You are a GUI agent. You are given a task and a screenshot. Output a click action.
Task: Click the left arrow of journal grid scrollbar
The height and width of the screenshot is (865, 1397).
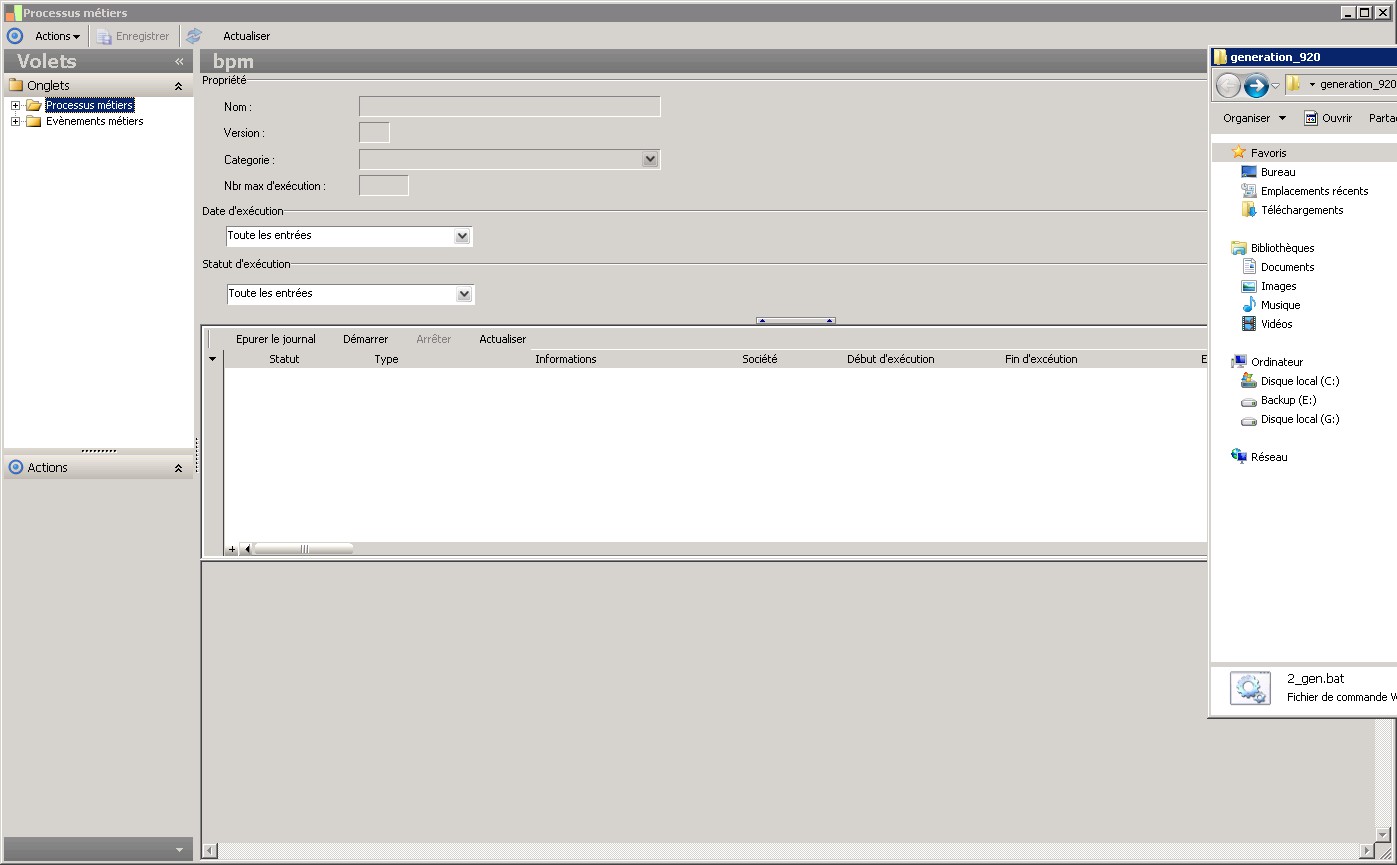pyautogui.click(x=247, y=549)
